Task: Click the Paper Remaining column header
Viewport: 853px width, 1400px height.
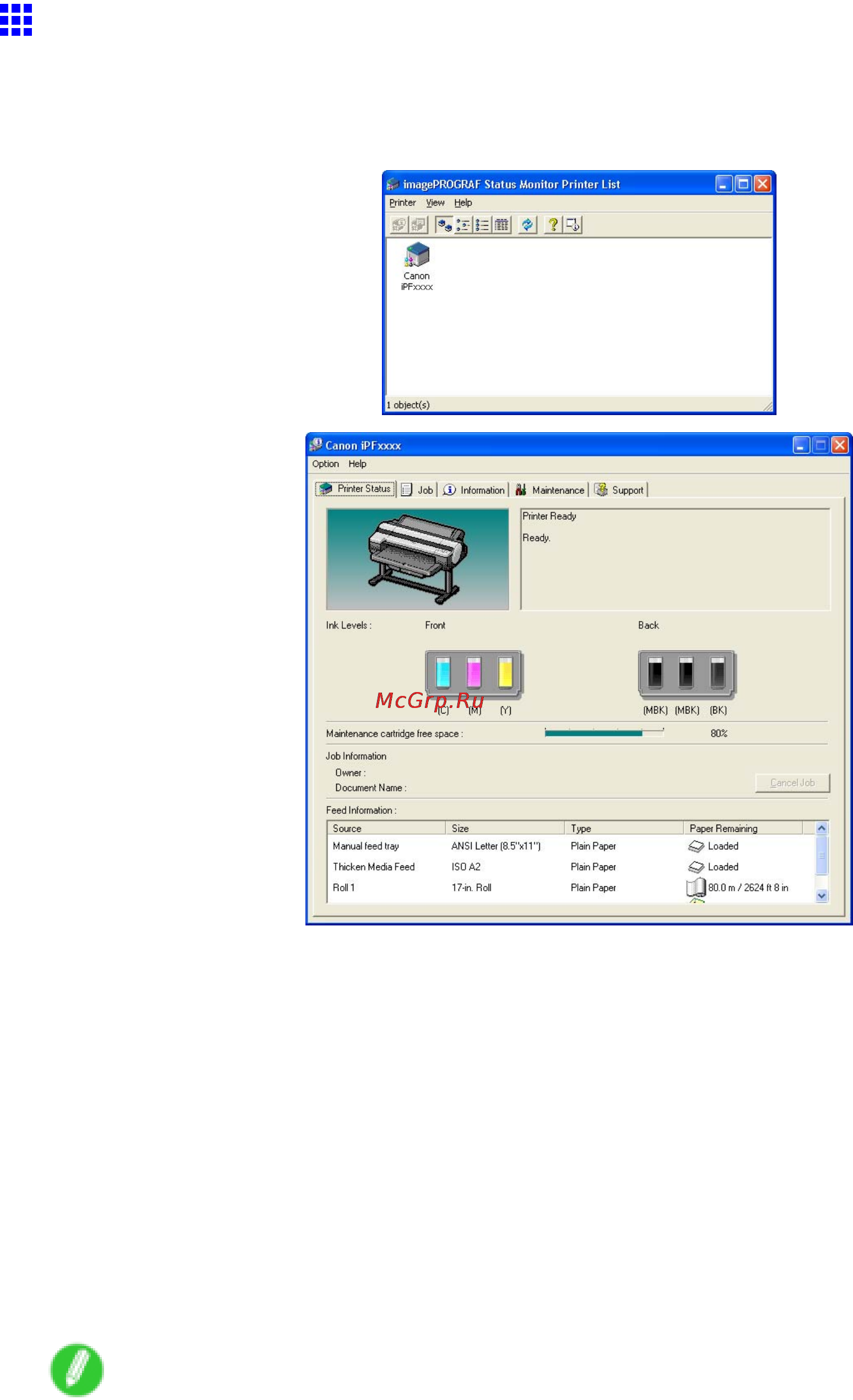Action: [x=743, y=829]
